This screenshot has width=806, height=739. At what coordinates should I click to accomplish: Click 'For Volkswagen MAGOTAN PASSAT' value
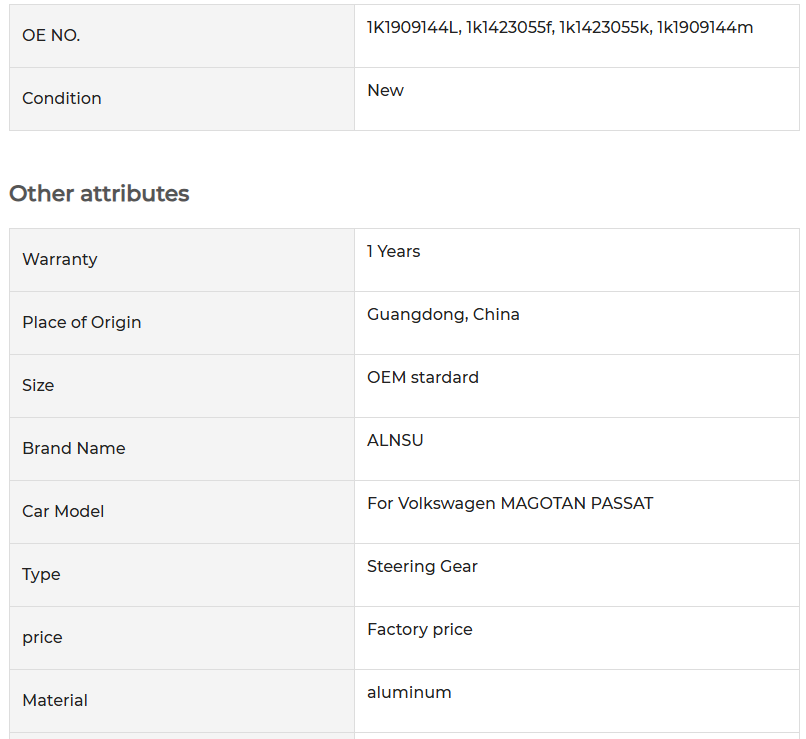[510, 503]
